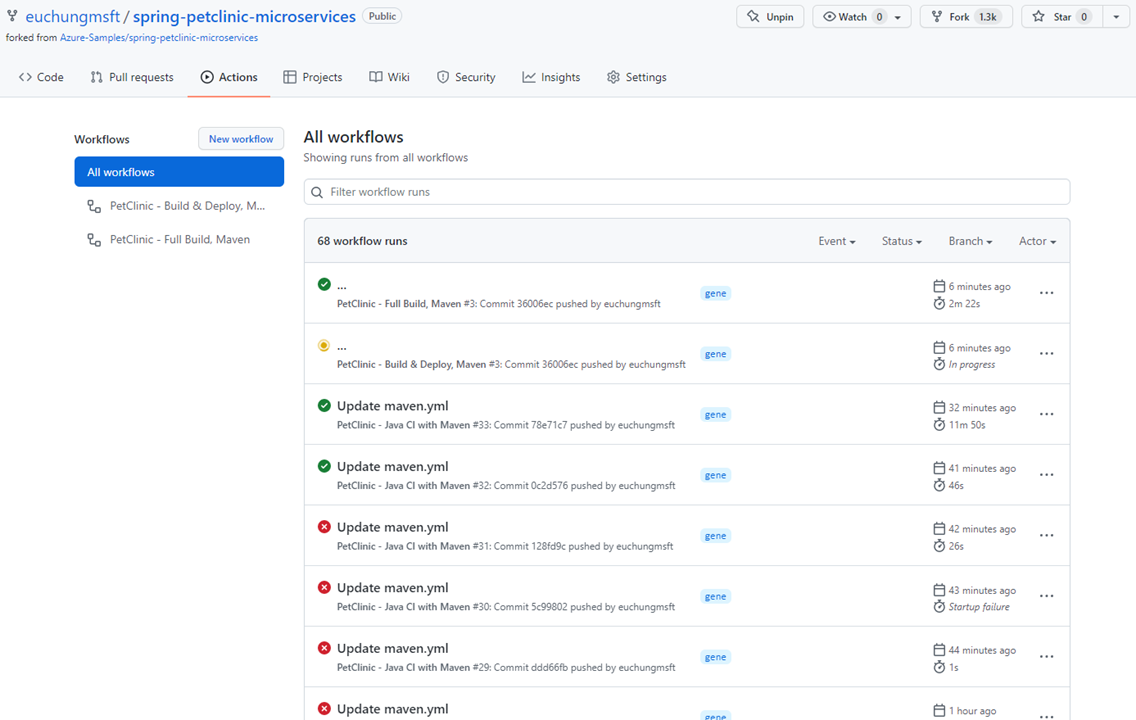Open the Update maven.yml run #33
Screen dimensions: 1136x720
393,406
